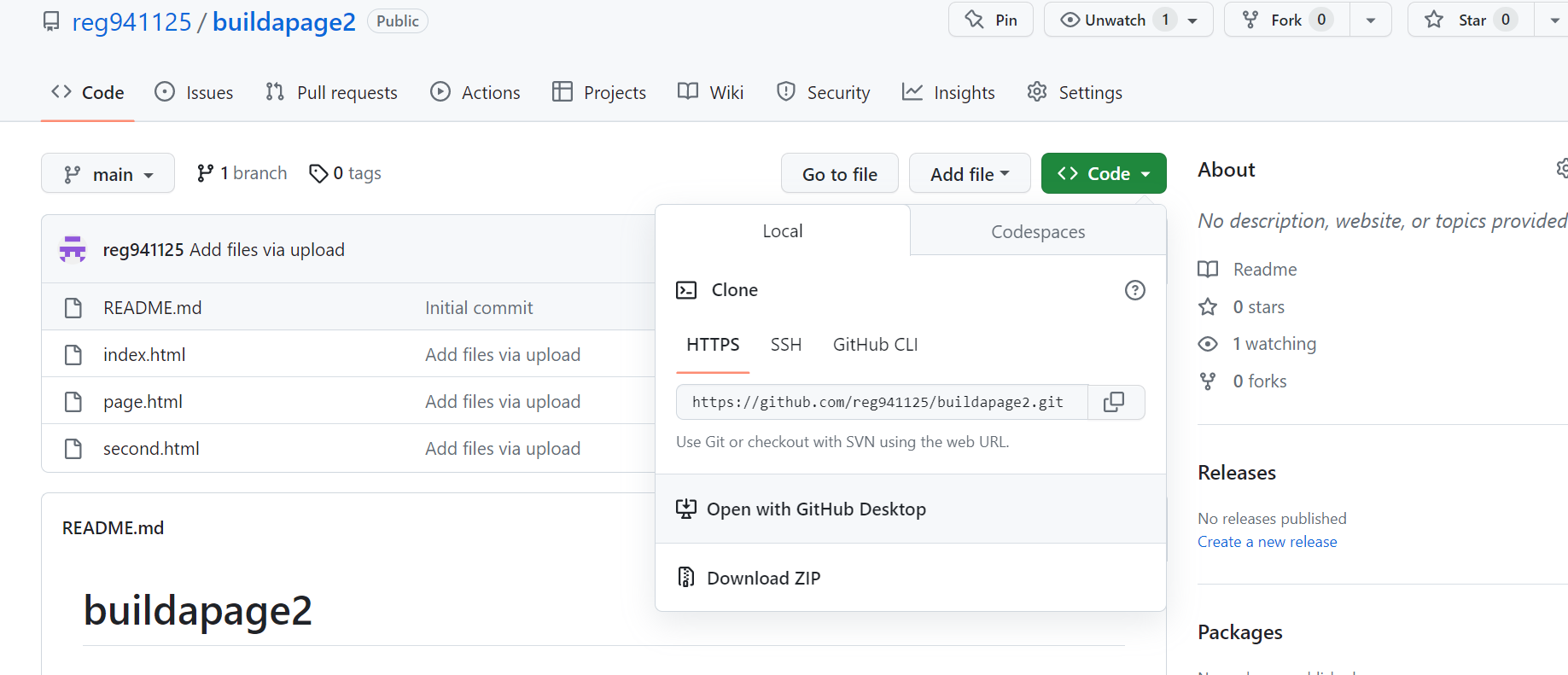The image size is (1568, 675).
Task: Switch to the Code tab
Action: [87, 92]
